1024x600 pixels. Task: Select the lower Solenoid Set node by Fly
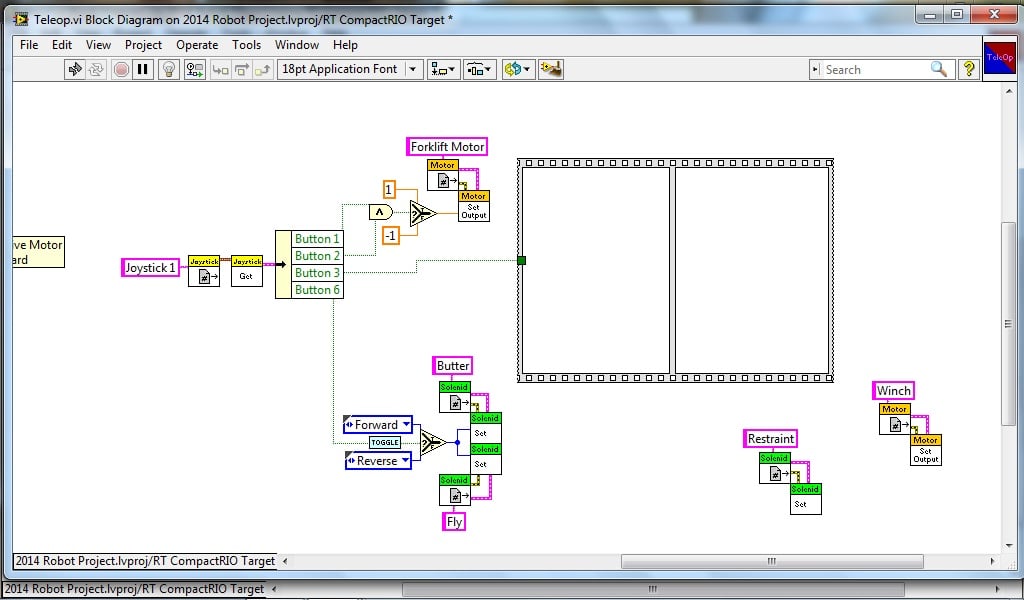485,459
